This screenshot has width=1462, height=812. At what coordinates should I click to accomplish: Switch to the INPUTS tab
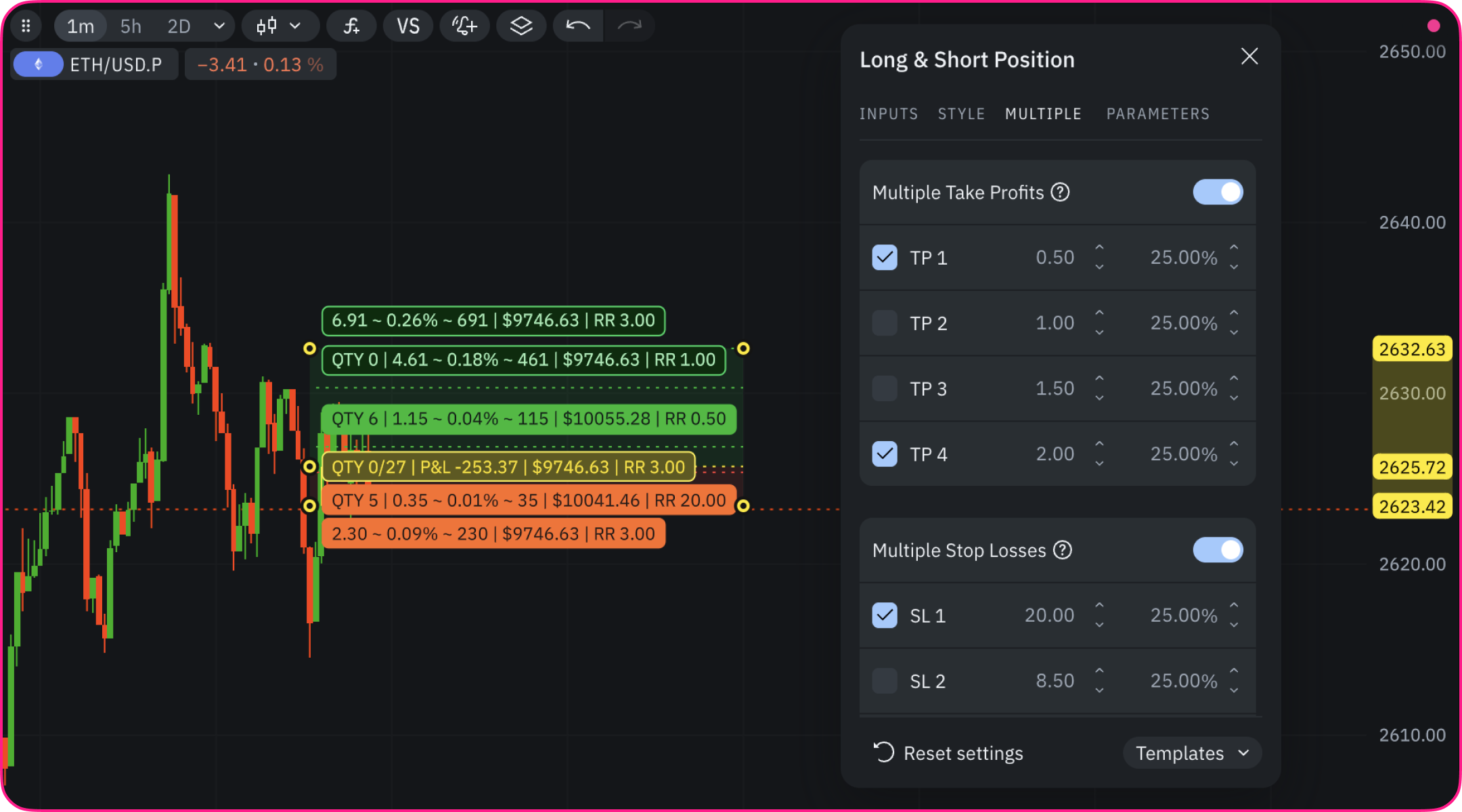coord(889,114)
